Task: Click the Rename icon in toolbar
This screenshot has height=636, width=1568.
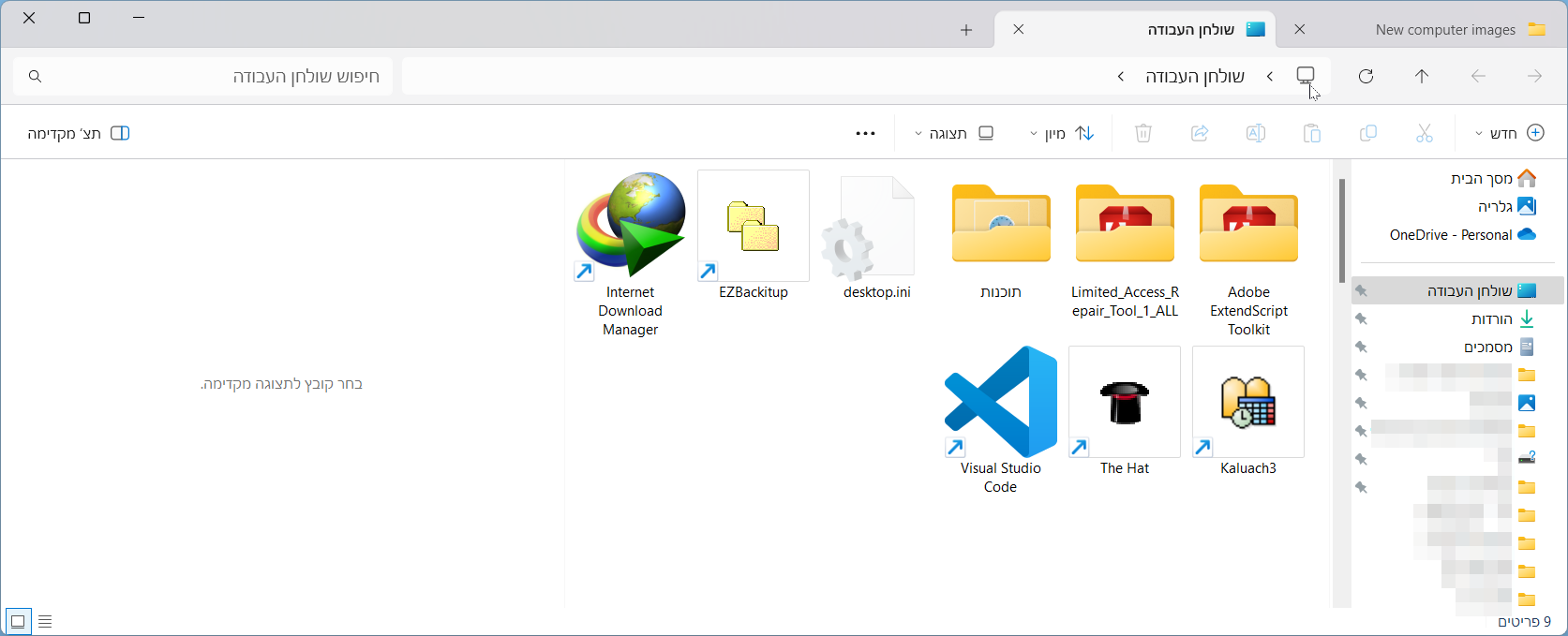Action: pos(1256,133)
